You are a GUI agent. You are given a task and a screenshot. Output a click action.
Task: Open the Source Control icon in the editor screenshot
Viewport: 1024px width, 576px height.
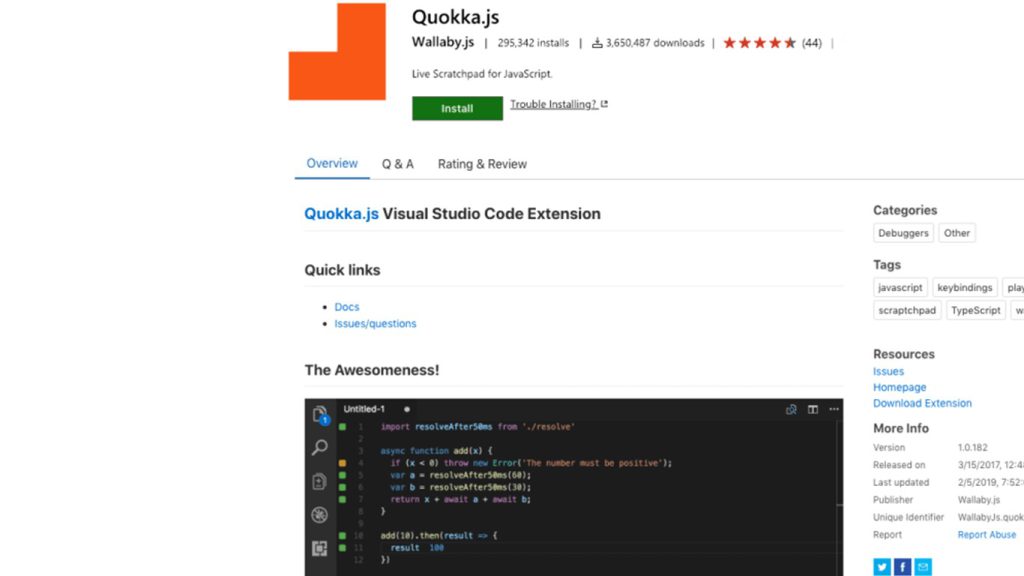319,481
